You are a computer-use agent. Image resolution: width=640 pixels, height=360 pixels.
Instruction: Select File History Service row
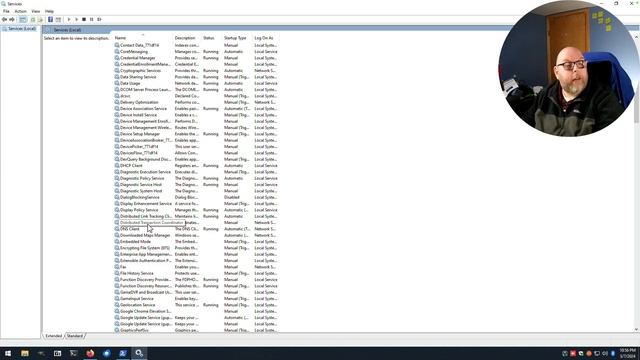click(x=196, y=273)
